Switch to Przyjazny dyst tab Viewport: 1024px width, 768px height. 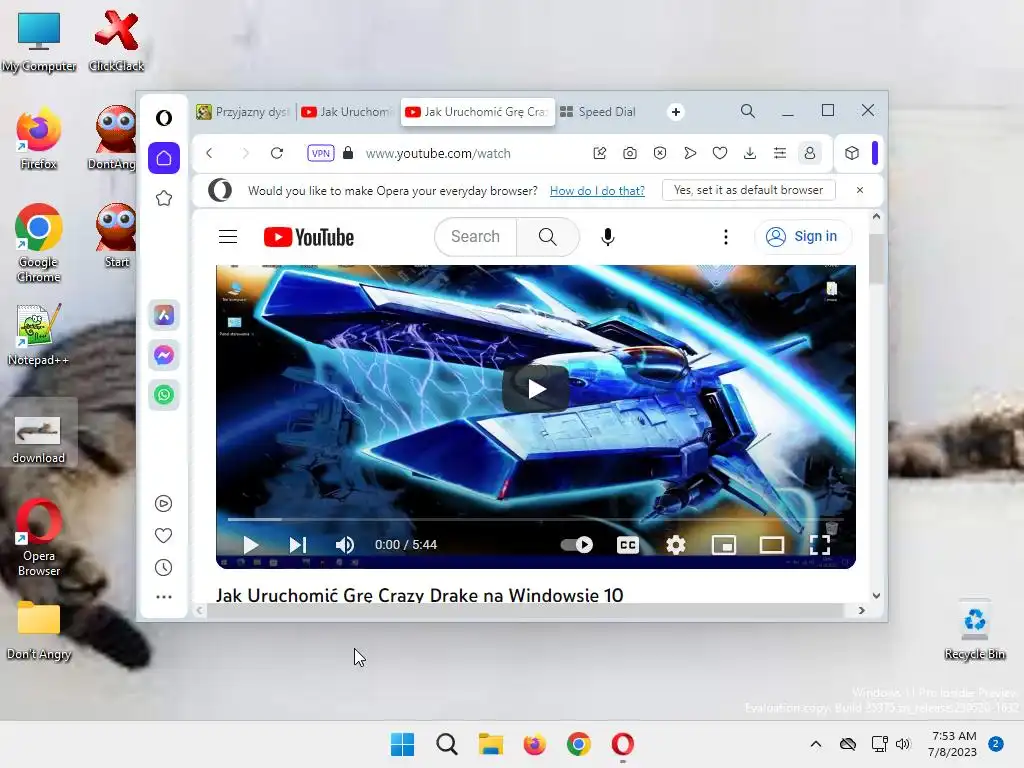click(243, 112)
